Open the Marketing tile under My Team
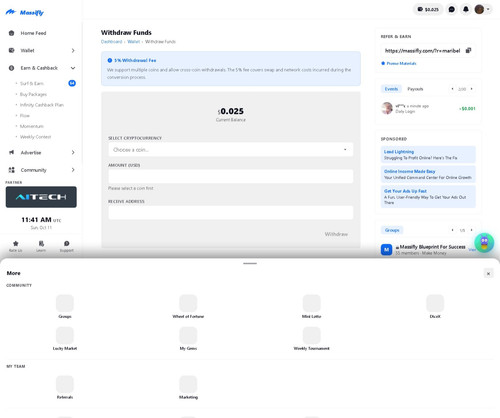 (188, 387)
